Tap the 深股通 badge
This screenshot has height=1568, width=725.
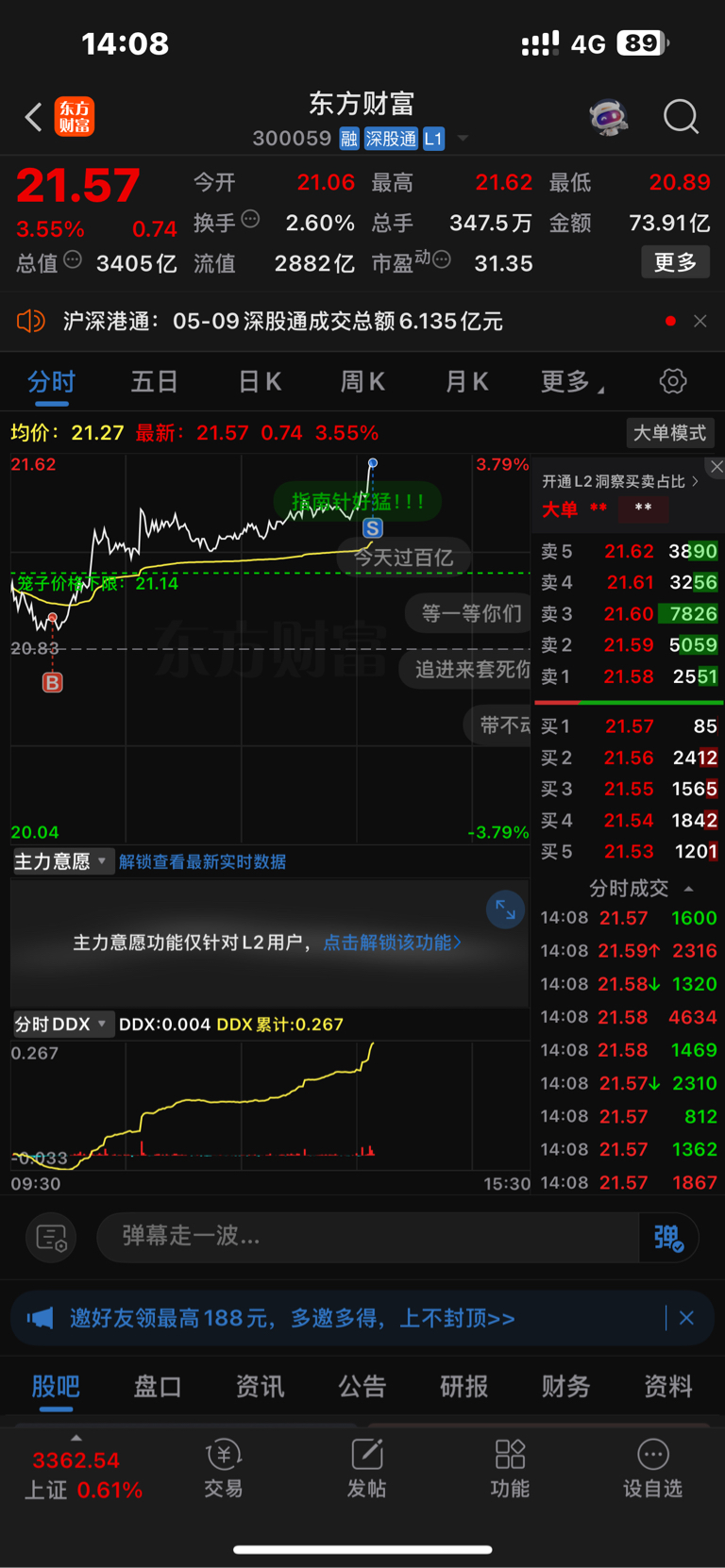click(x=391, y=139)
